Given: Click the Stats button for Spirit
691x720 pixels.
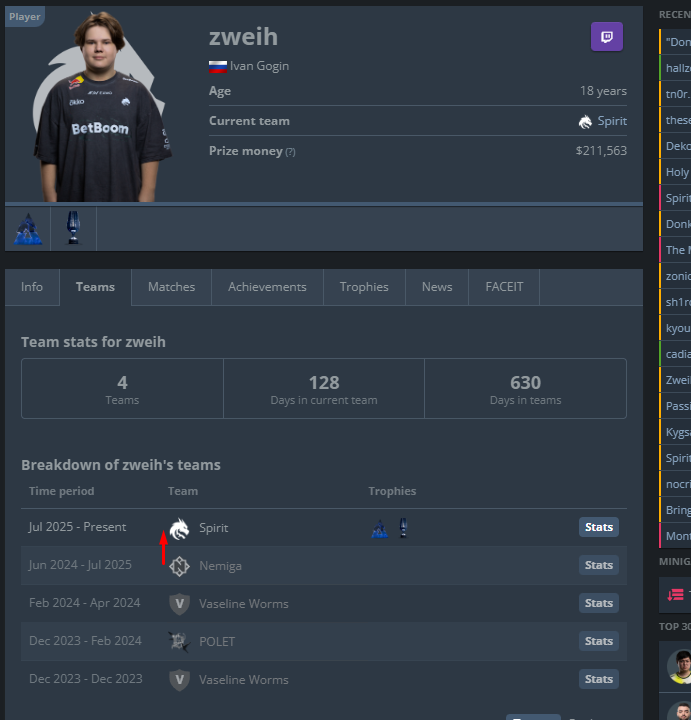Looking at the screenshot, I should 599,527.
